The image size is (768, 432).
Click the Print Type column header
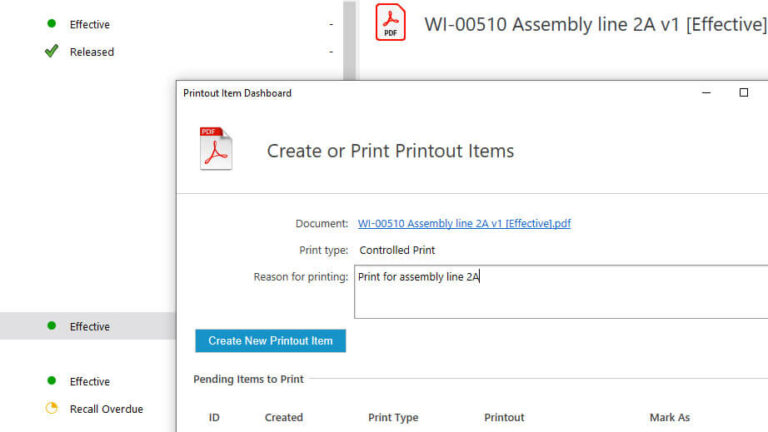tap(393, 417)
